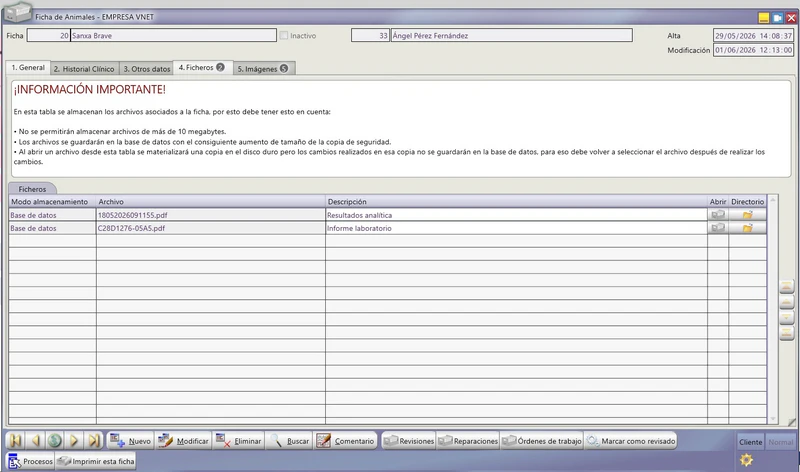Click the Nuevo button
Screen dimensions: 800x472
131,441
